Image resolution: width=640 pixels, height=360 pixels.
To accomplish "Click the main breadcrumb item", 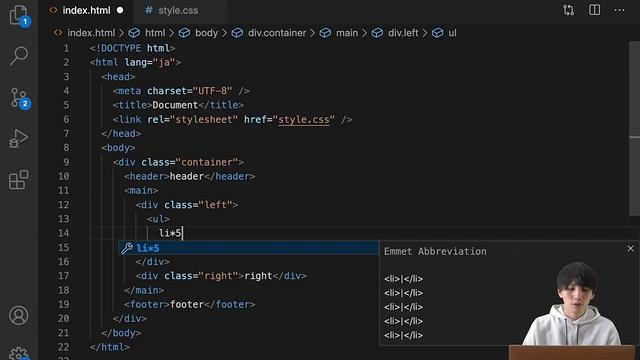I will click(347, 33).
